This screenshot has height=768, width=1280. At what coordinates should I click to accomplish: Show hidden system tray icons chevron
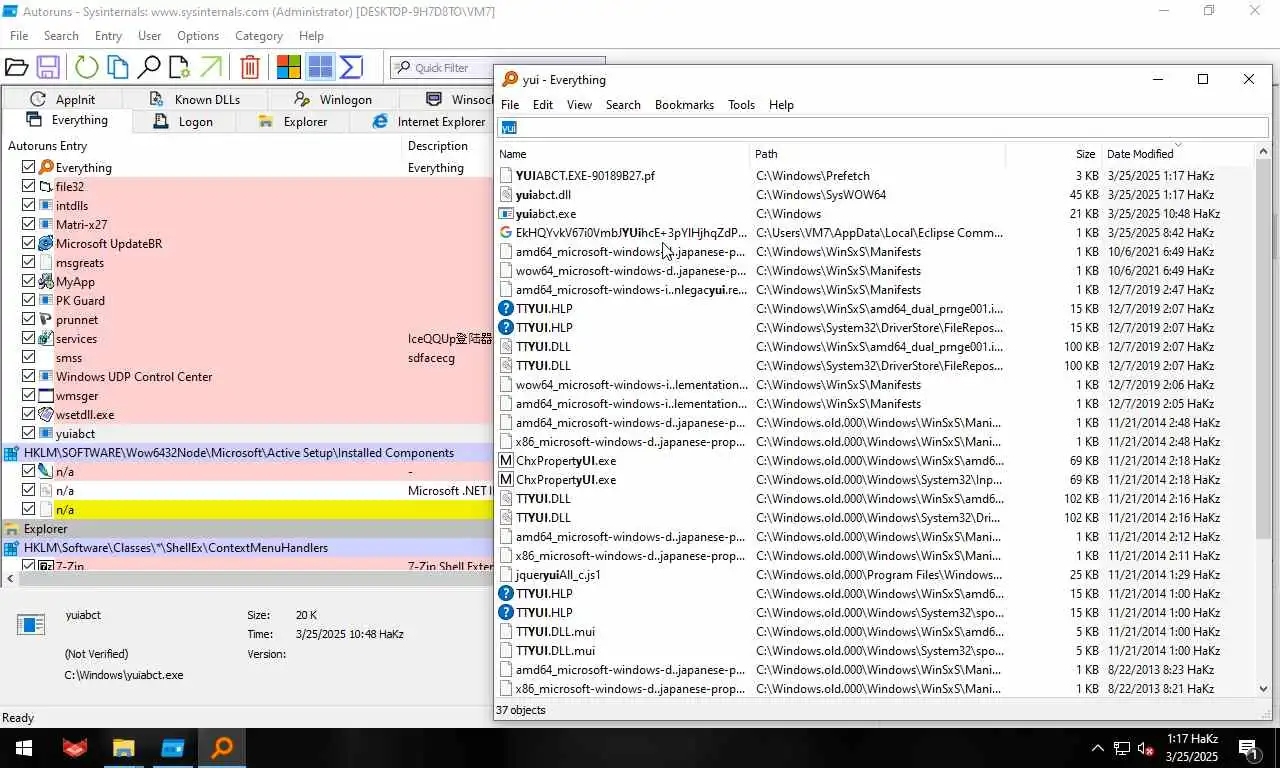coord(1097,748)
